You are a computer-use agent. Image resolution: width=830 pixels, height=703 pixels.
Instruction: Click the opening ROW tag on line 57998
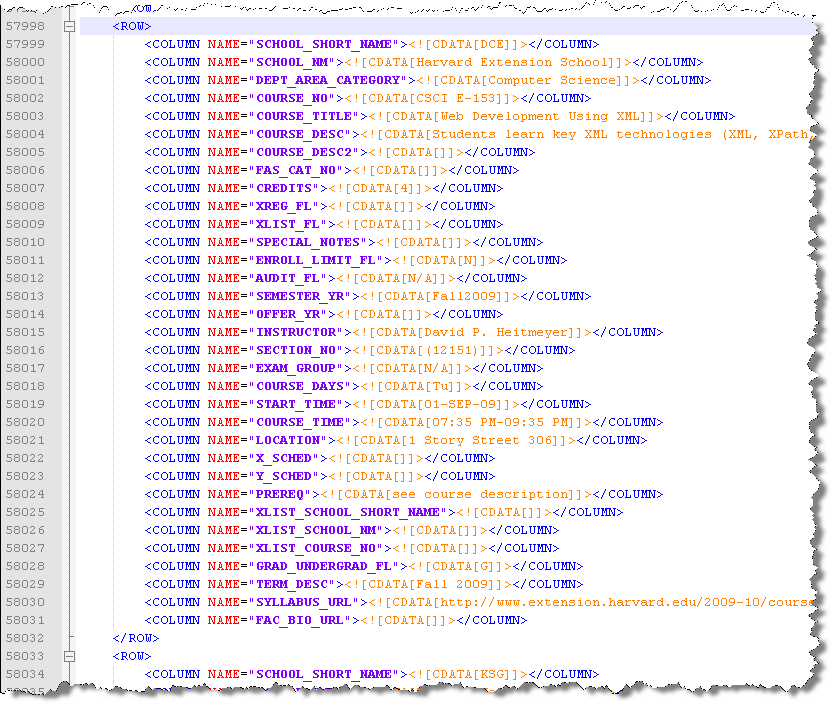(x=132, y=26)
